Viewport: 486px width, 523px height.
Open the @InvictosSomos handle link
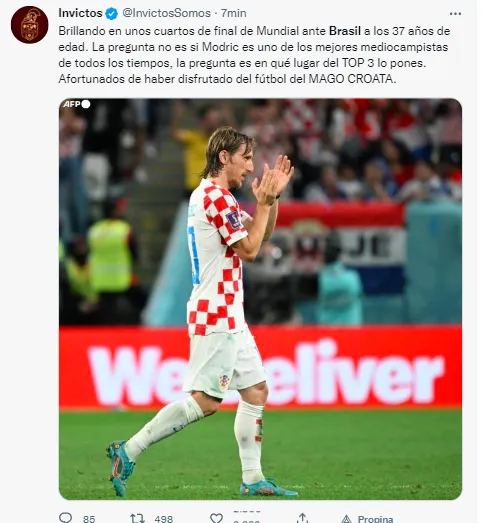(x=166, y=13)
